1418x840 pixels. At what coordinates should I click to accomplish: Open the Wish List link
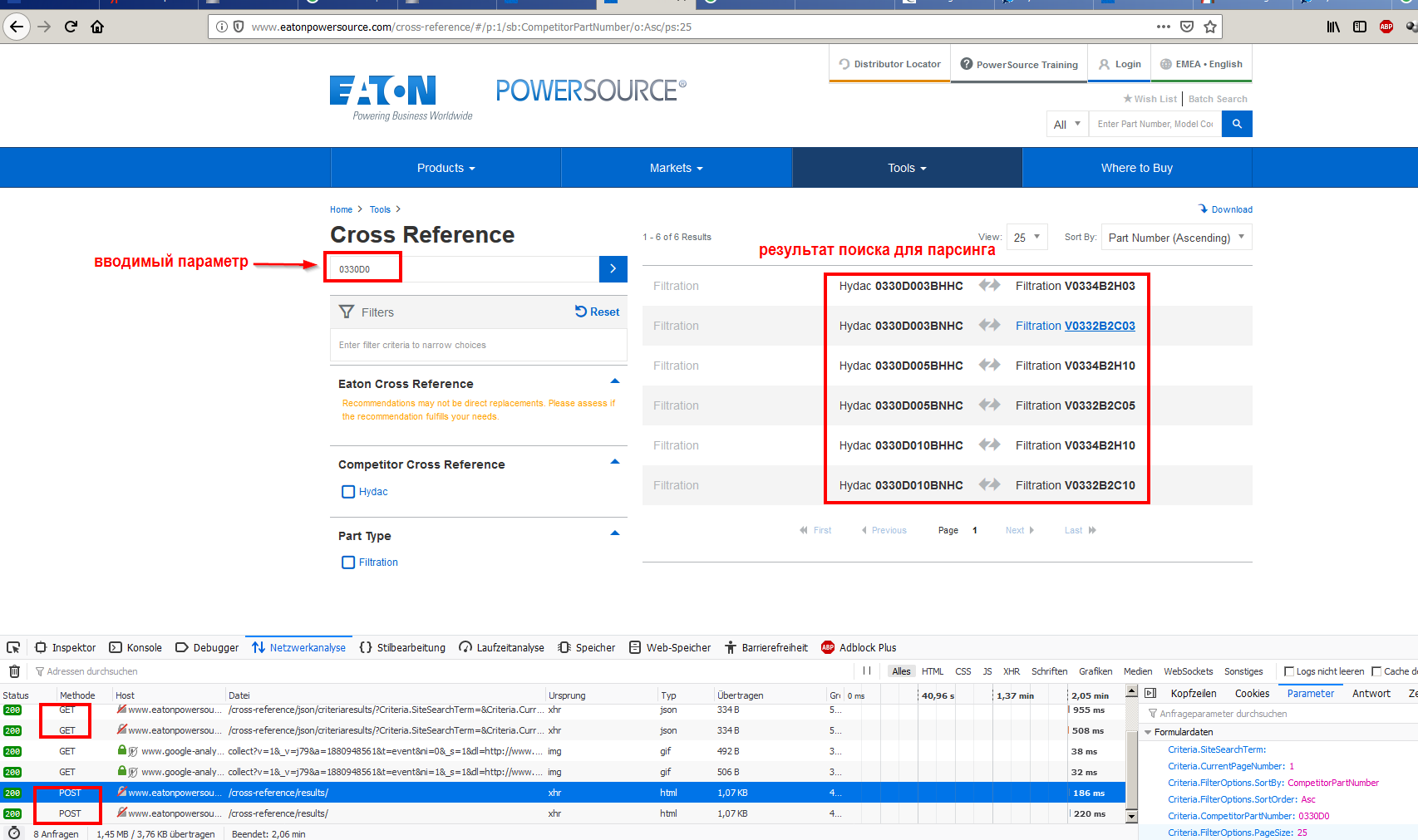[1150, 99]
